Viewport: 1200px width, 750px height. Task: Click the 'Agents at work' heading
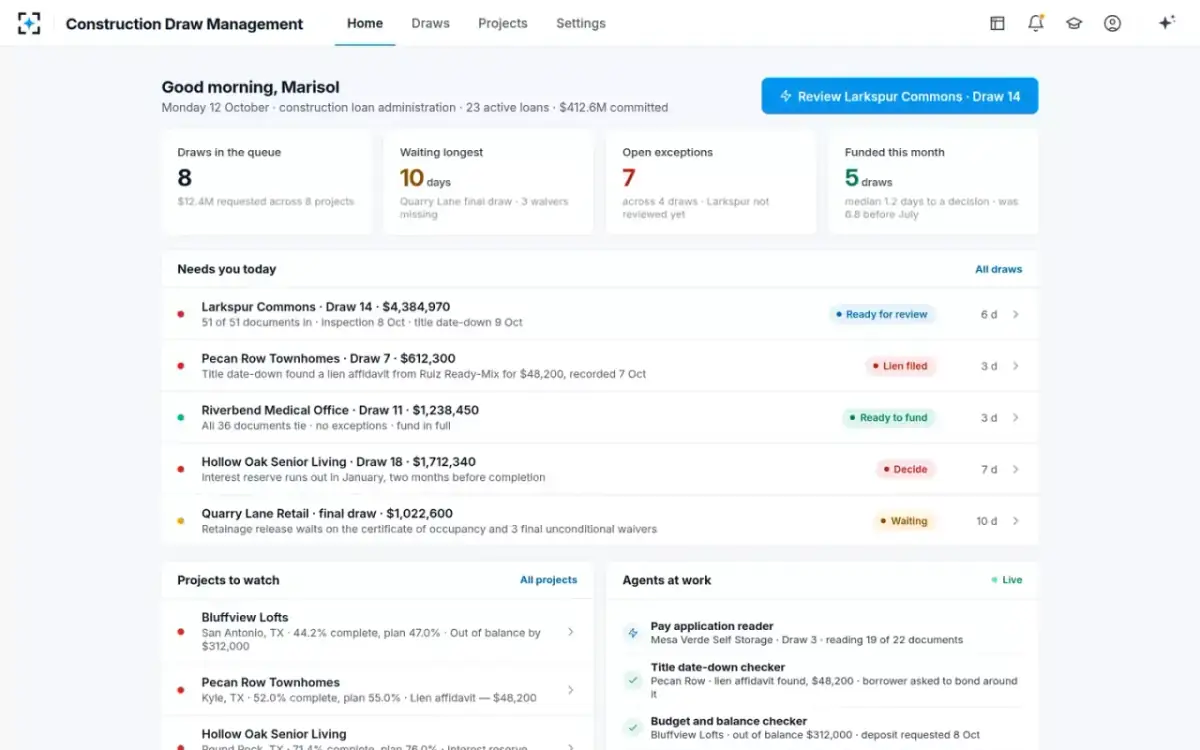pyautogui.click(x=667, y=580)
